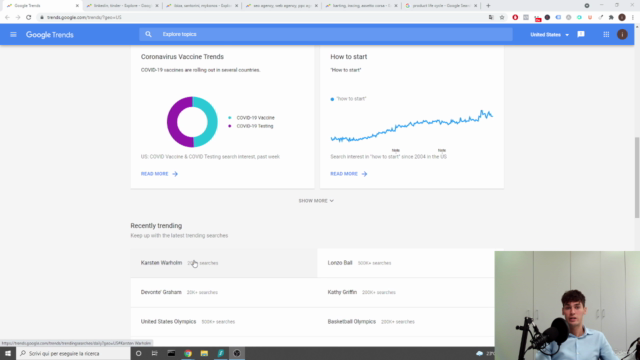Click the address bar URL
The width and height of the screenshot is (640, 360).
84,18
